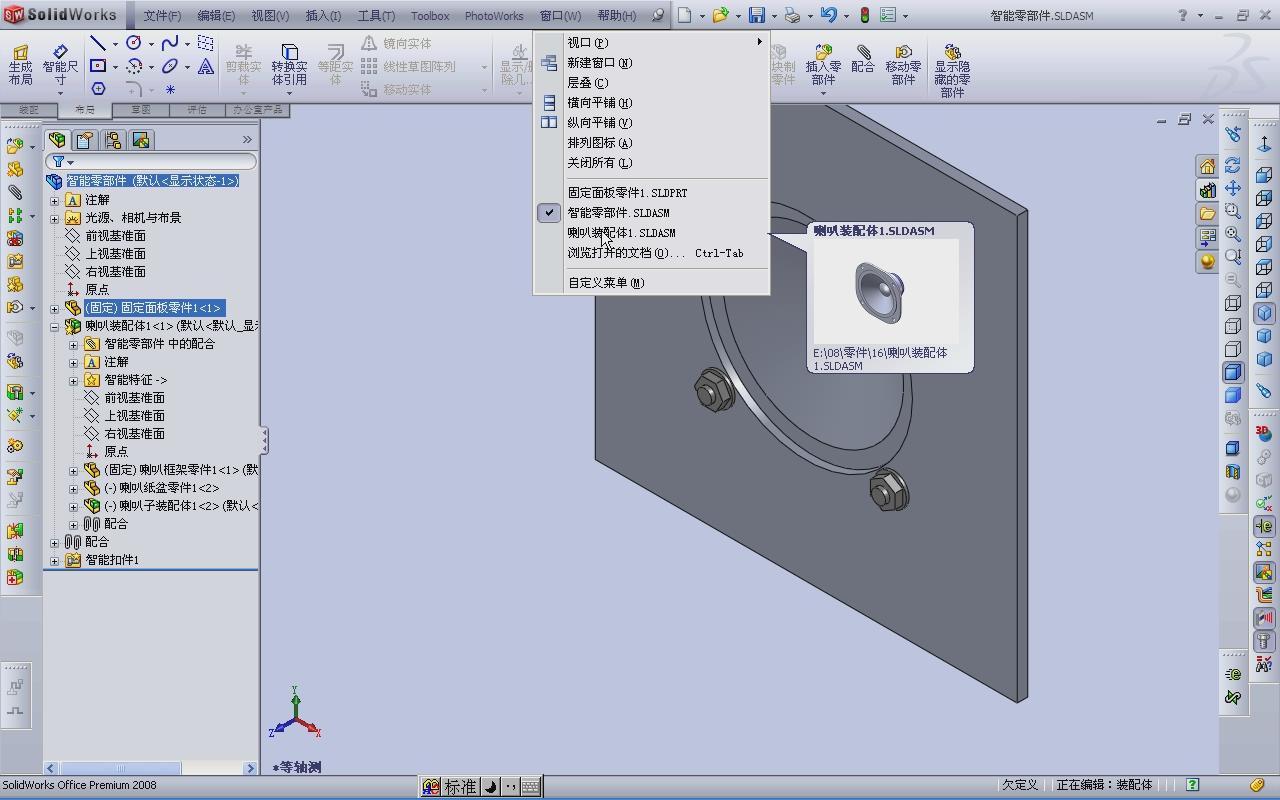Select the Ellipse sketch tool
This screenshot has height=800, width=1280.
[170, 66]
